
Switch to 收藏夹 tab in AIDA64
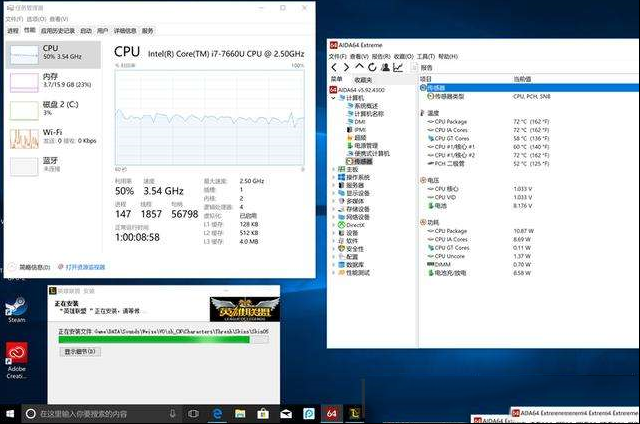pyautogui.click(x=363, y=80)
